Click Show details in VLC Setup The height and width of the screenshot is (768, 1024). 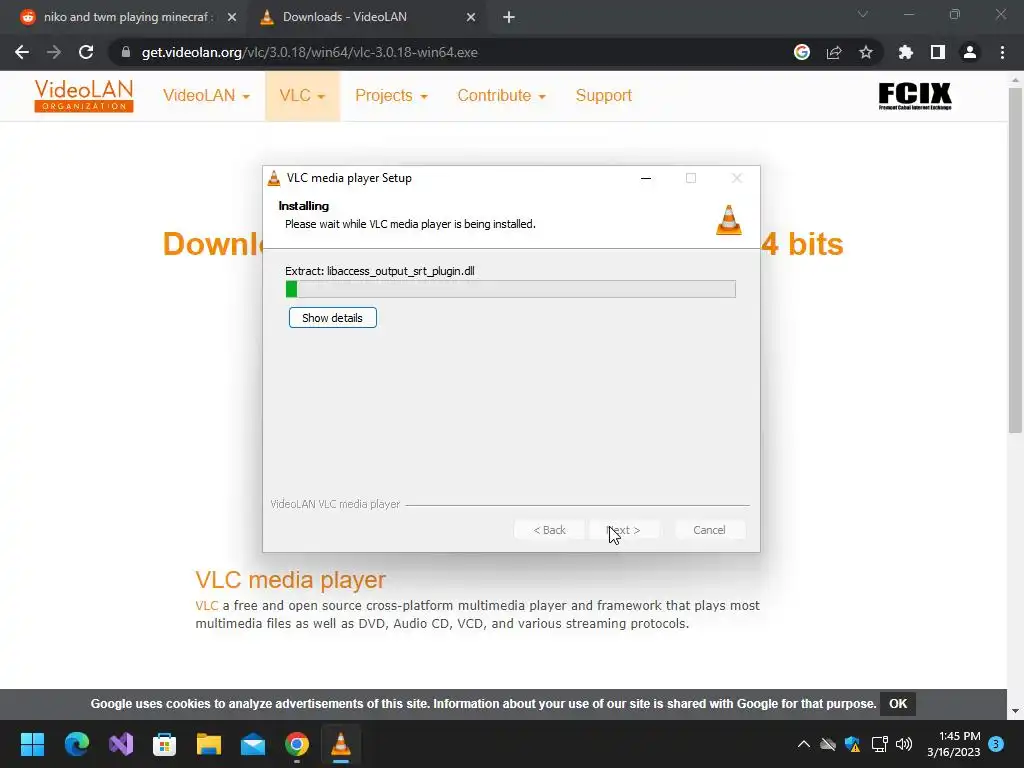[x=332, y=318]
